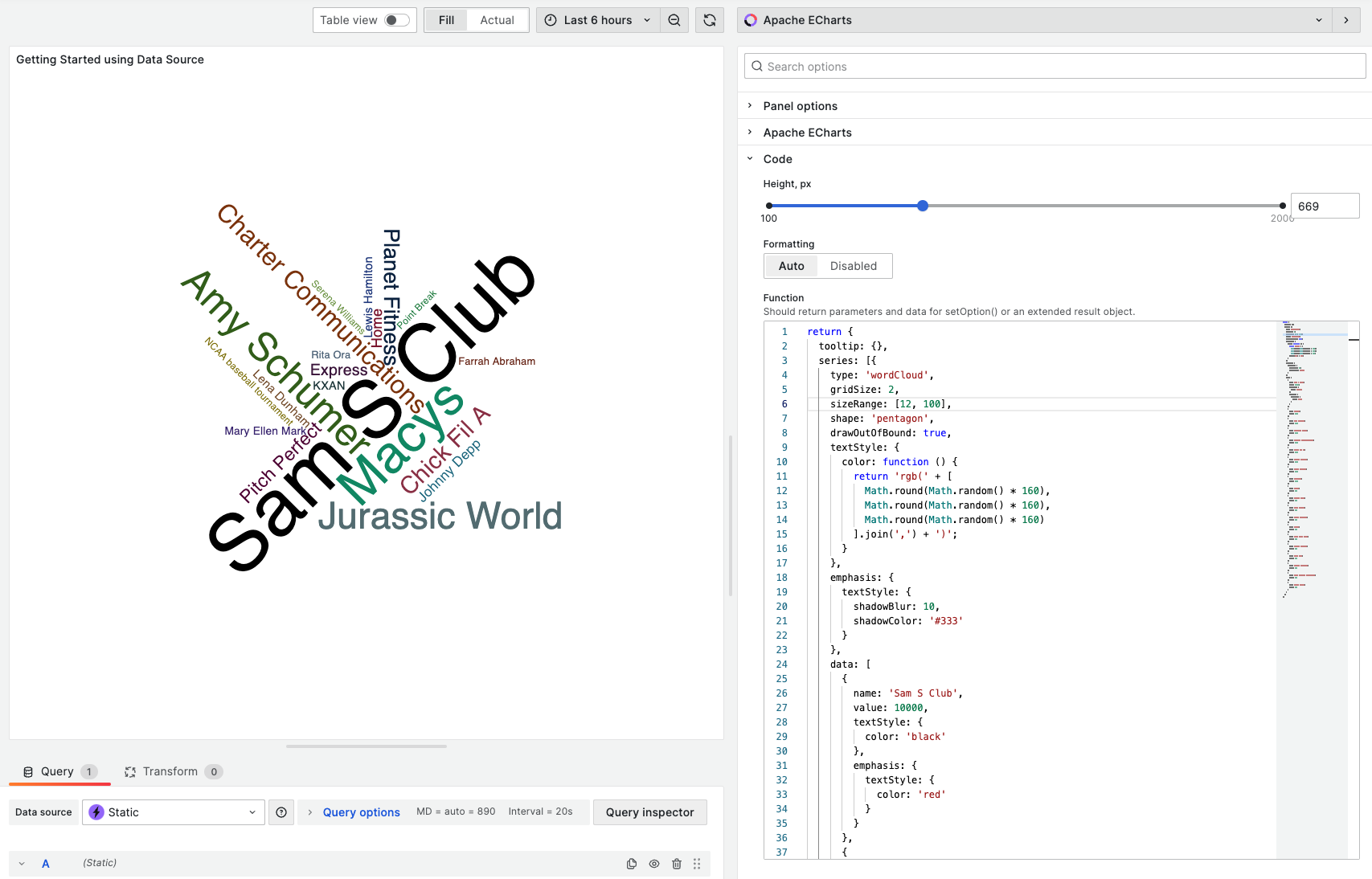Switch to the Transform tab
Screen dimensions: 1372x879
point(169,771)
